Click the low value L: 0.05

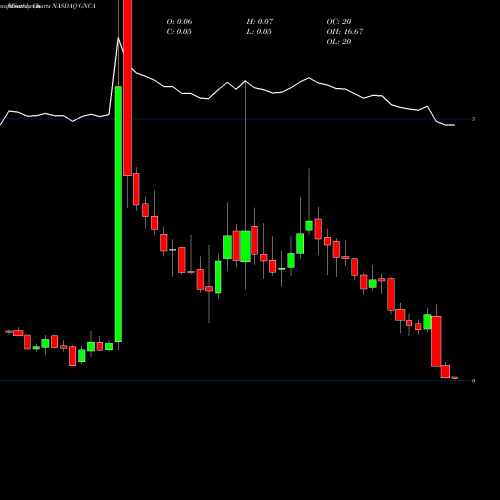click(x=259, y=32)
